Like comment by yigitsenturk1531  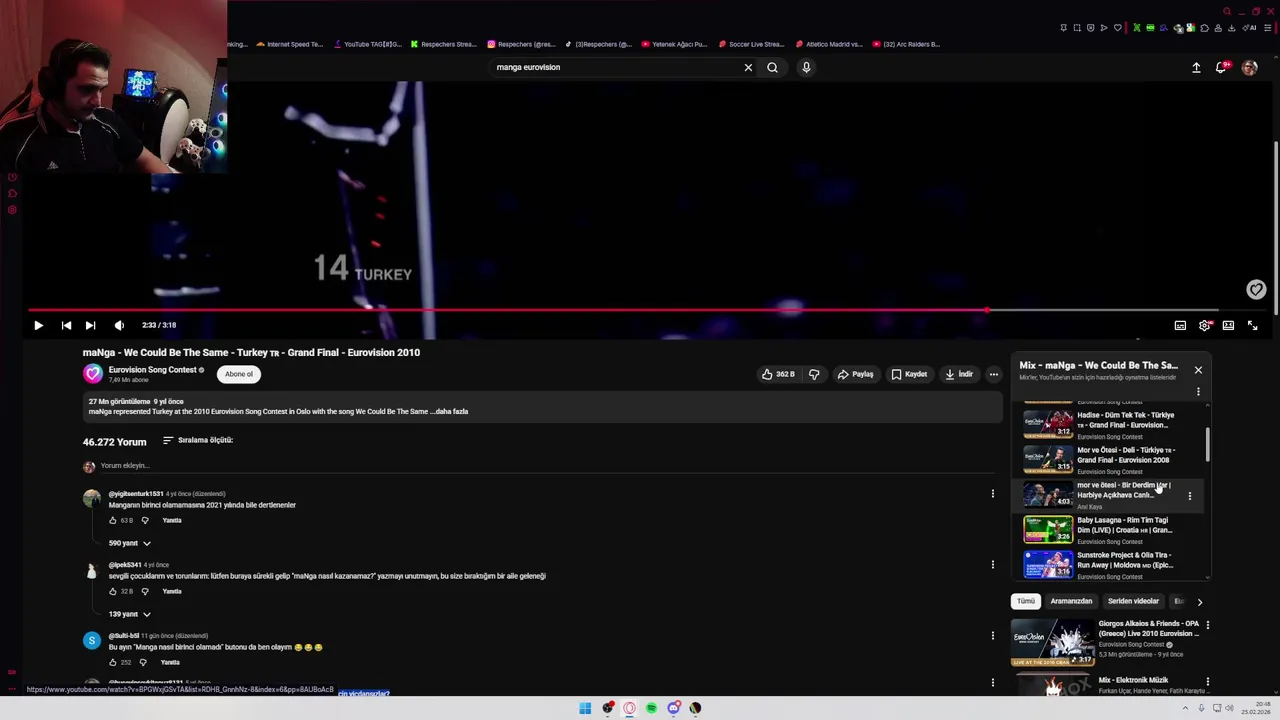click(x=113, y=520)
